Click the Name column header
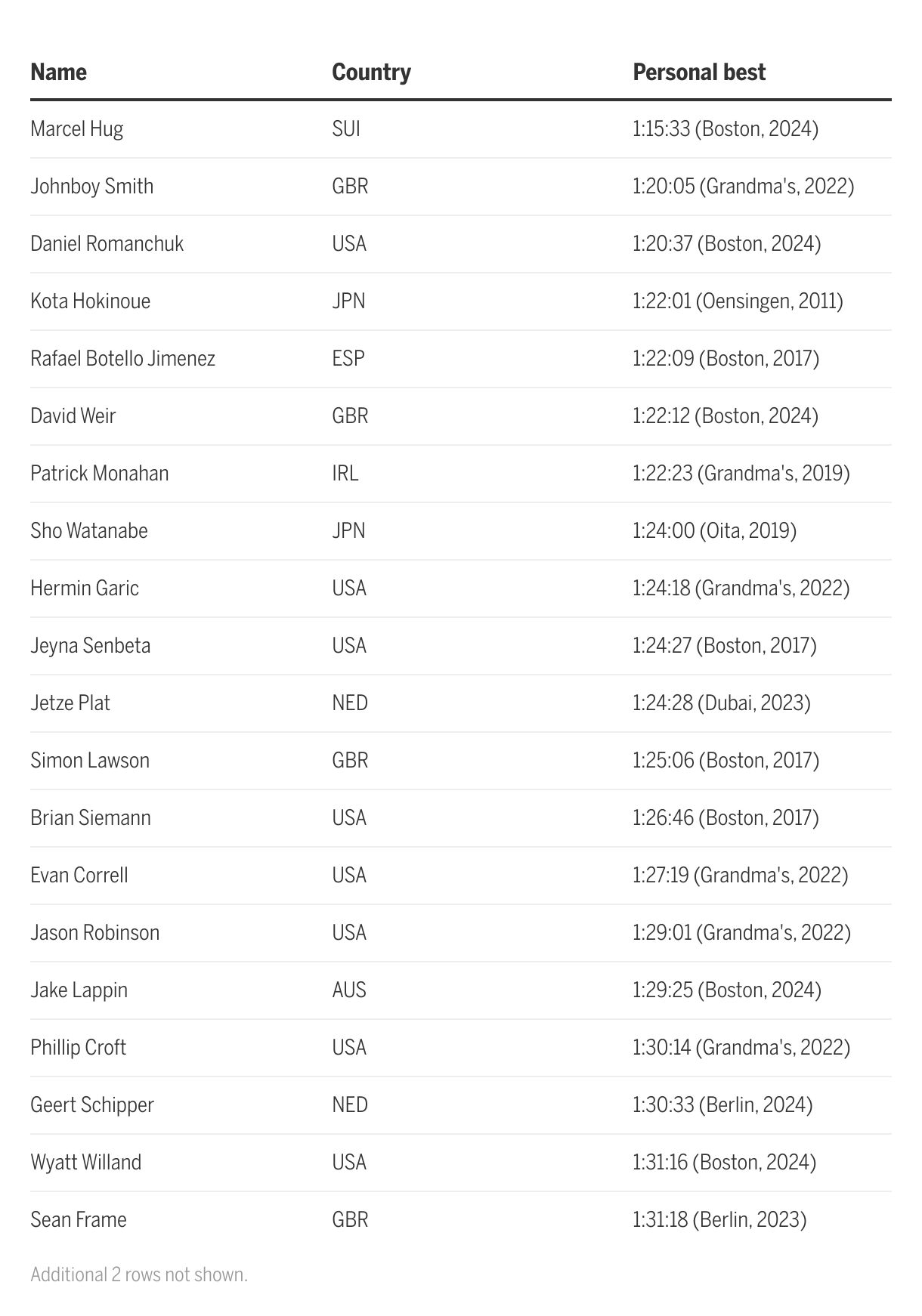922x1316 pixels. 59,72
